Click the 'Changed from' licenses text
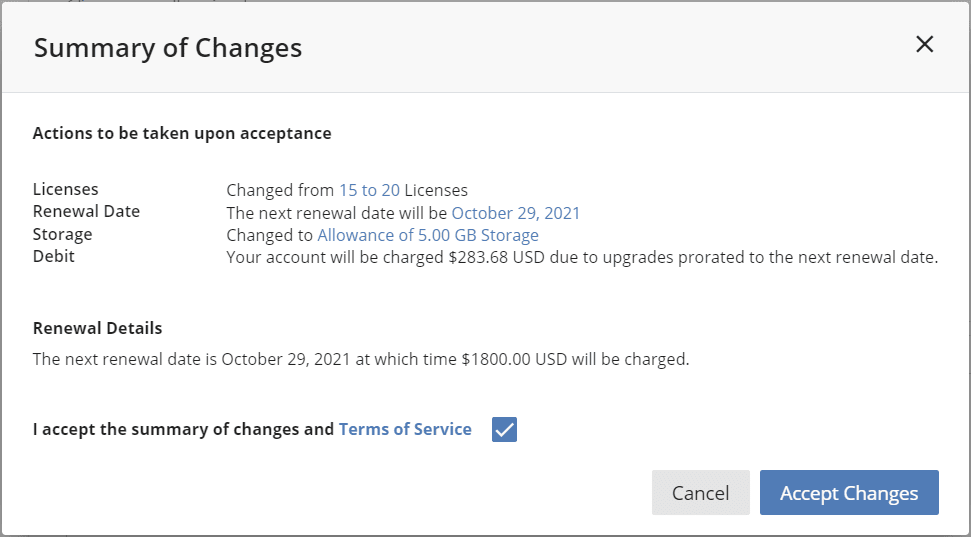 point(280,190)
